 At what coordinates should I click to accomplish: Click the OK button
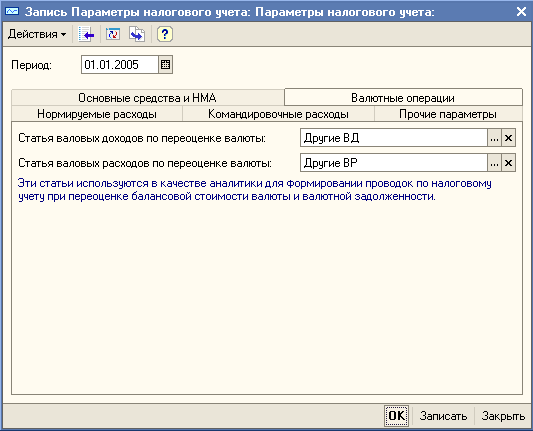pos(396,415)
